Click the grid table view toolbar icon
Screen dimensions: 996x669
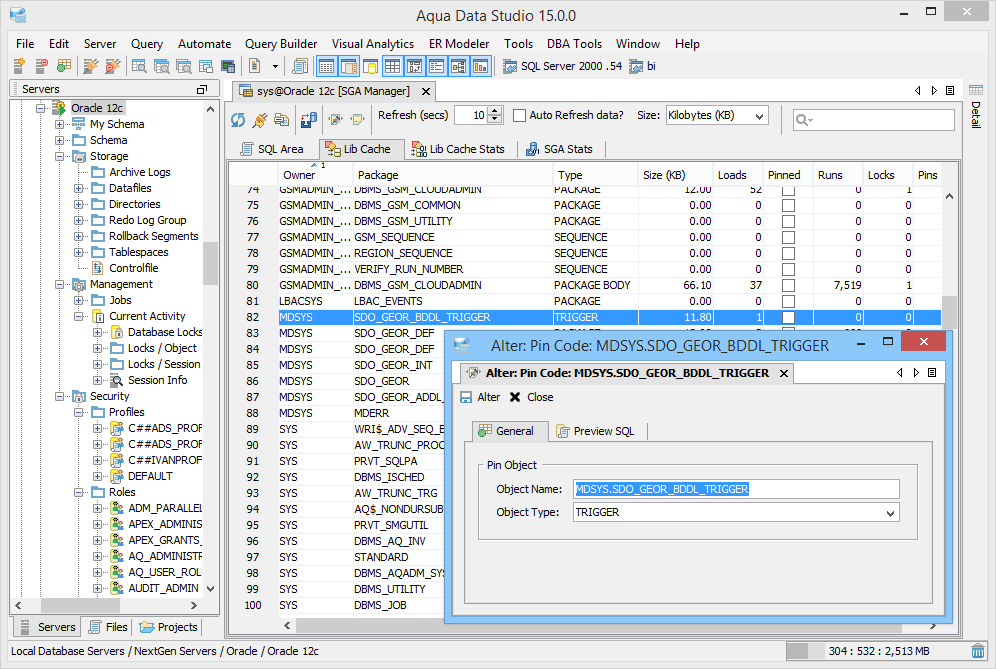point(392,65)
